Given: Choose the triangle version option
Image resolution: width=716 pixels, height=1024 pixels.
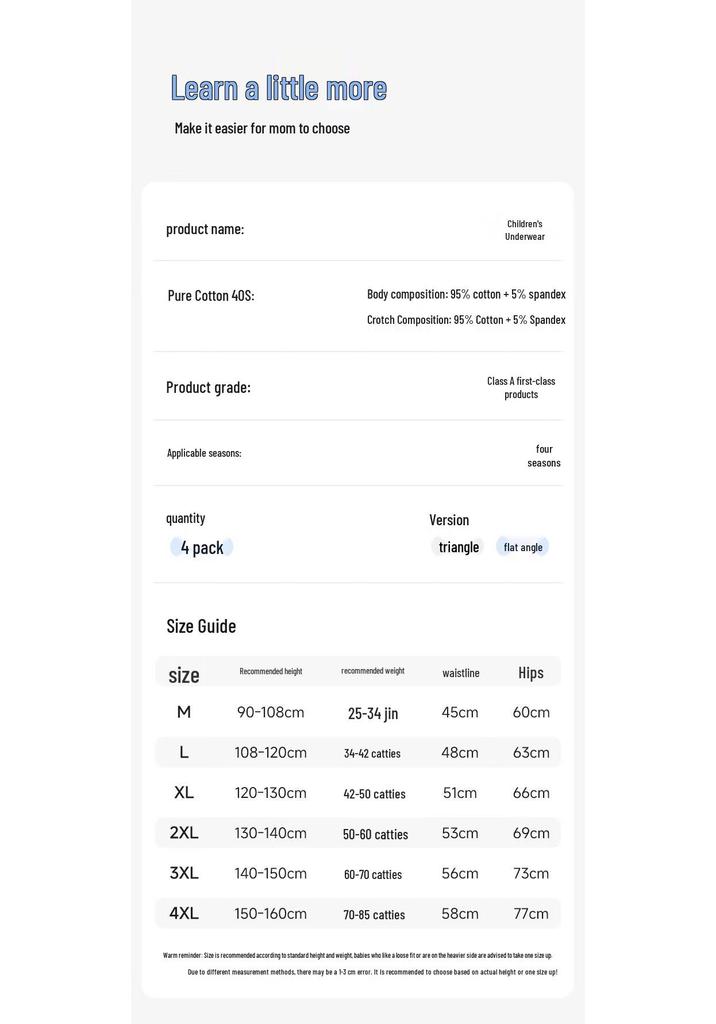Looking at the screenshot, I should [459, 547].
